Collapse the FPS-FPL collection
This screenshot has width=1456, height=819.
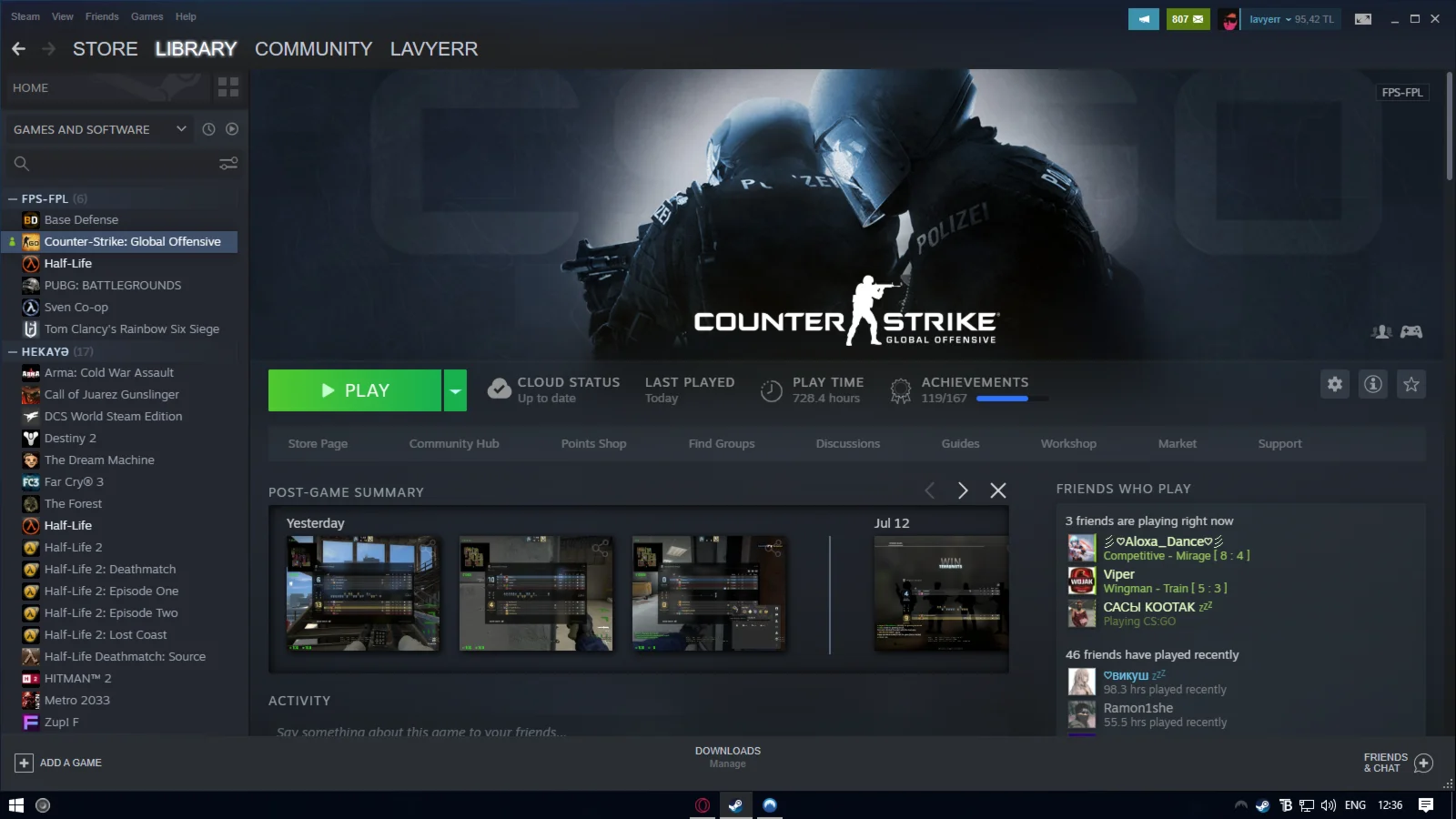(13, 198)
